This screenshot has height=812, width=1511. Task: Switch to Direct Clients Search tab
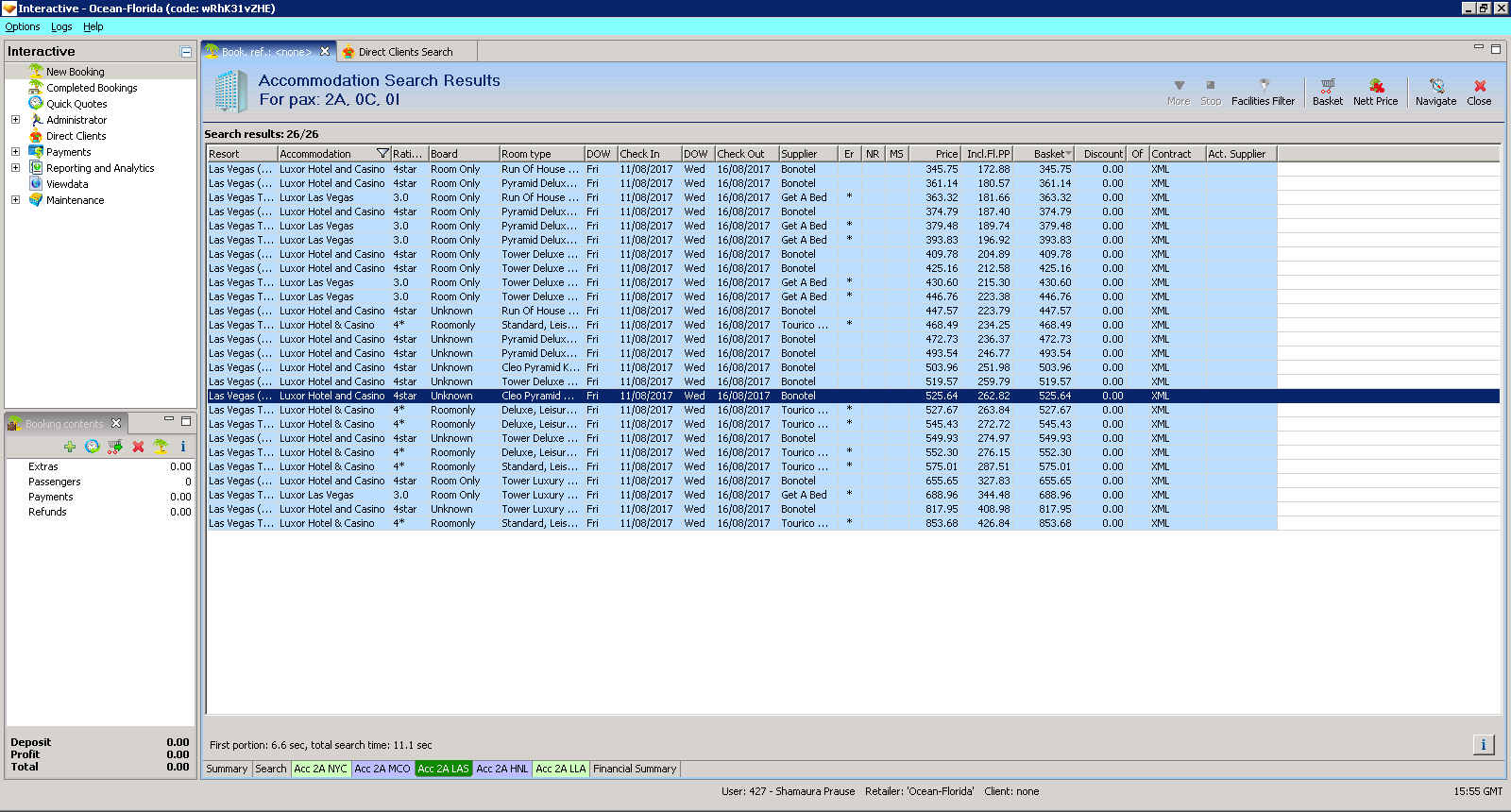[405, 52]
